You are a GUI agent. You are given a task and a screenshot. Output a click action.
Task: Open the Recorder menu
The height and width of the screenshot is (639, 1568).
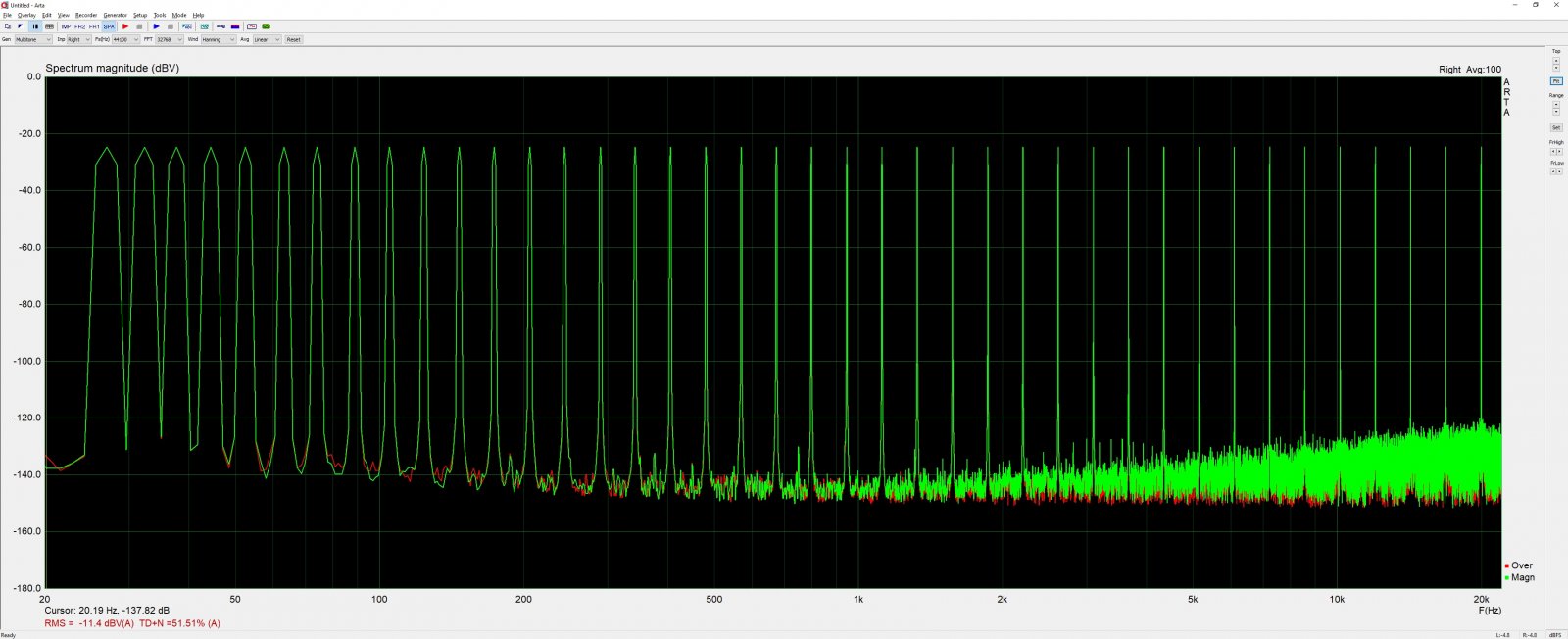coord(86,15)
